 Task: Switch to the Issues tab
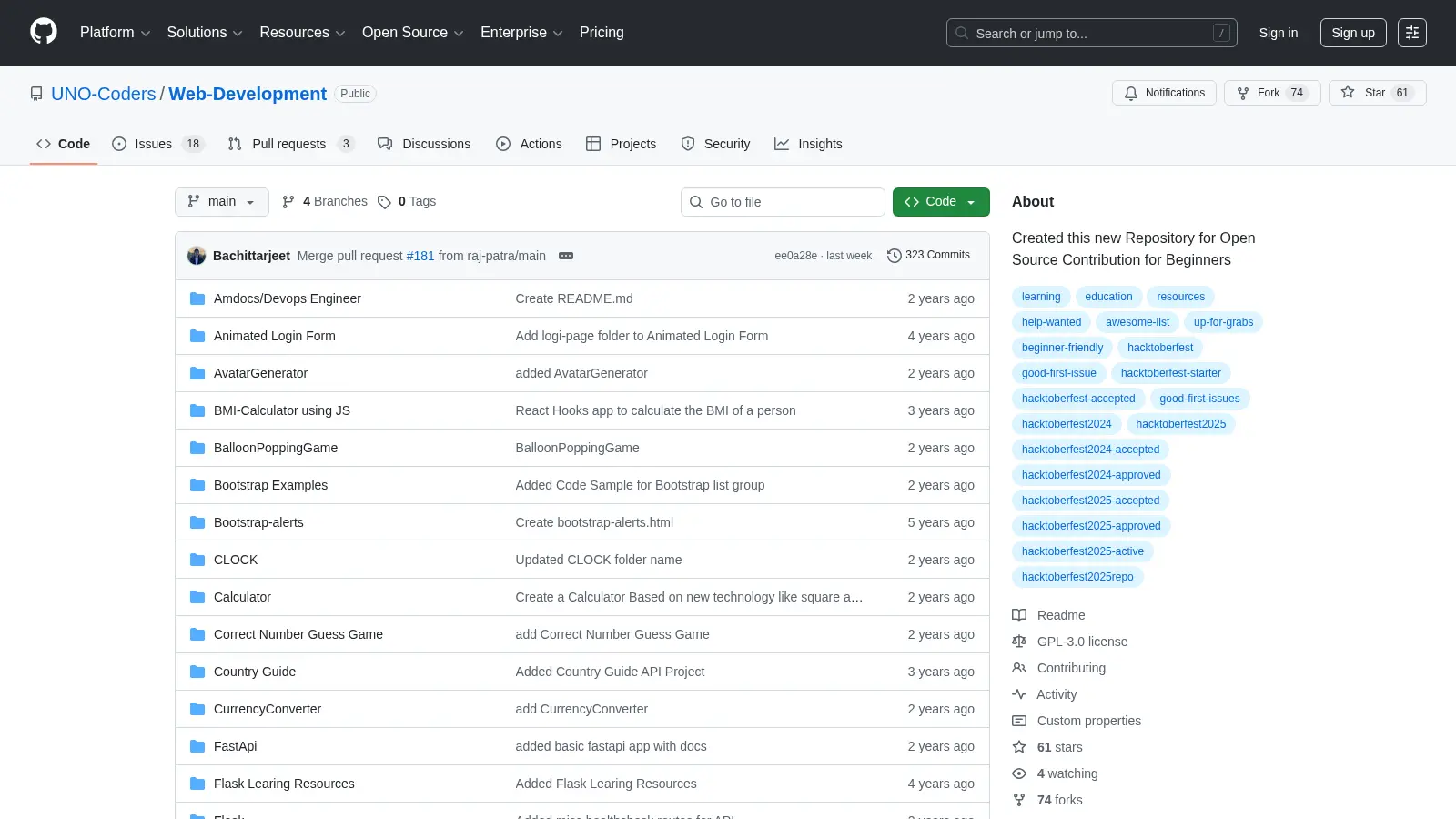pyautogui.click(x=158, y=144)
